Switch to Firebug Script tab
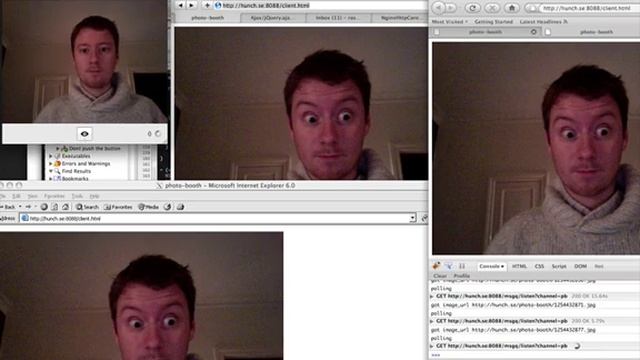The height and width of the screenshot is (360, 640). tap(559, 266)
